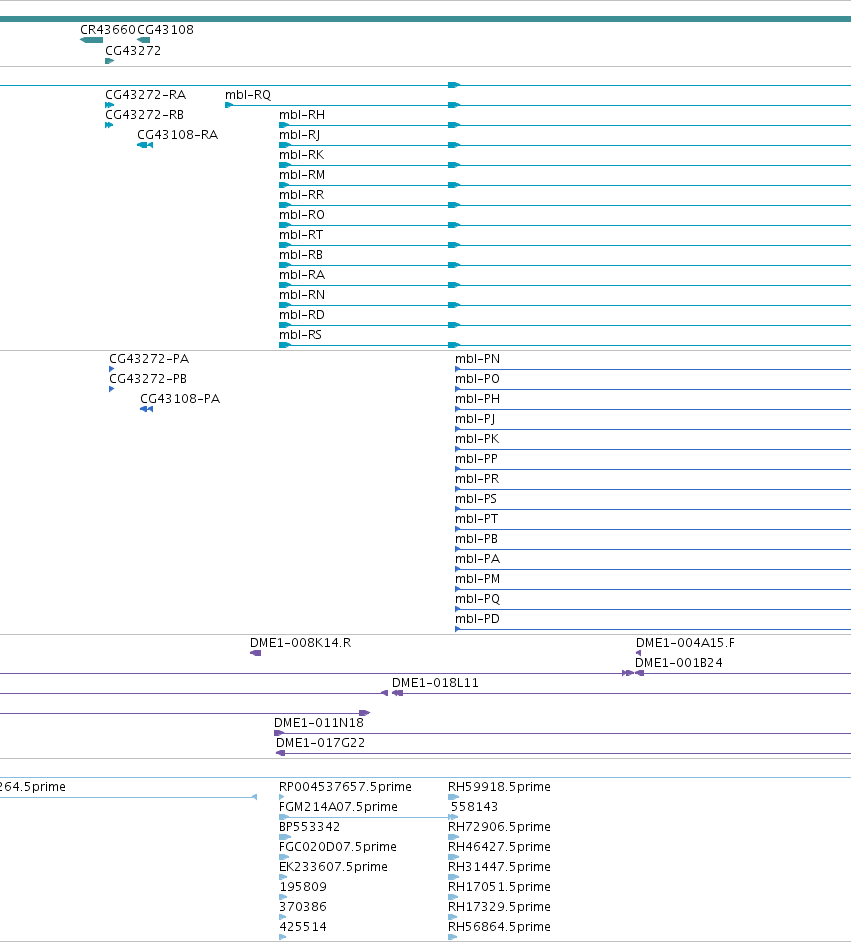Select protein mbl-PA
This screenshot has width=851, height=942.
pyautogui.click(x=477, y=559)
